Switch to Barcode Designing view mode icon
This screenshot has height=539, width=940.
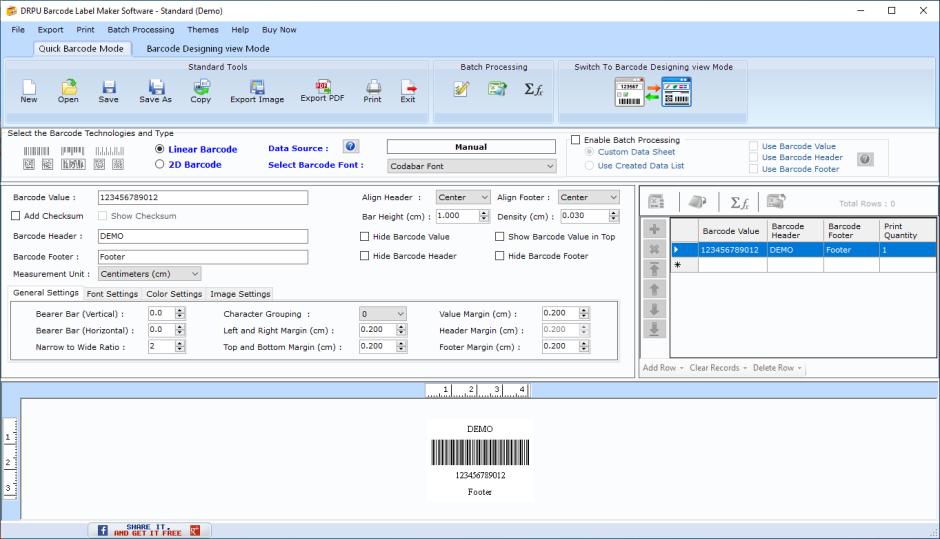pyautogui.click(x=653, y=92)
